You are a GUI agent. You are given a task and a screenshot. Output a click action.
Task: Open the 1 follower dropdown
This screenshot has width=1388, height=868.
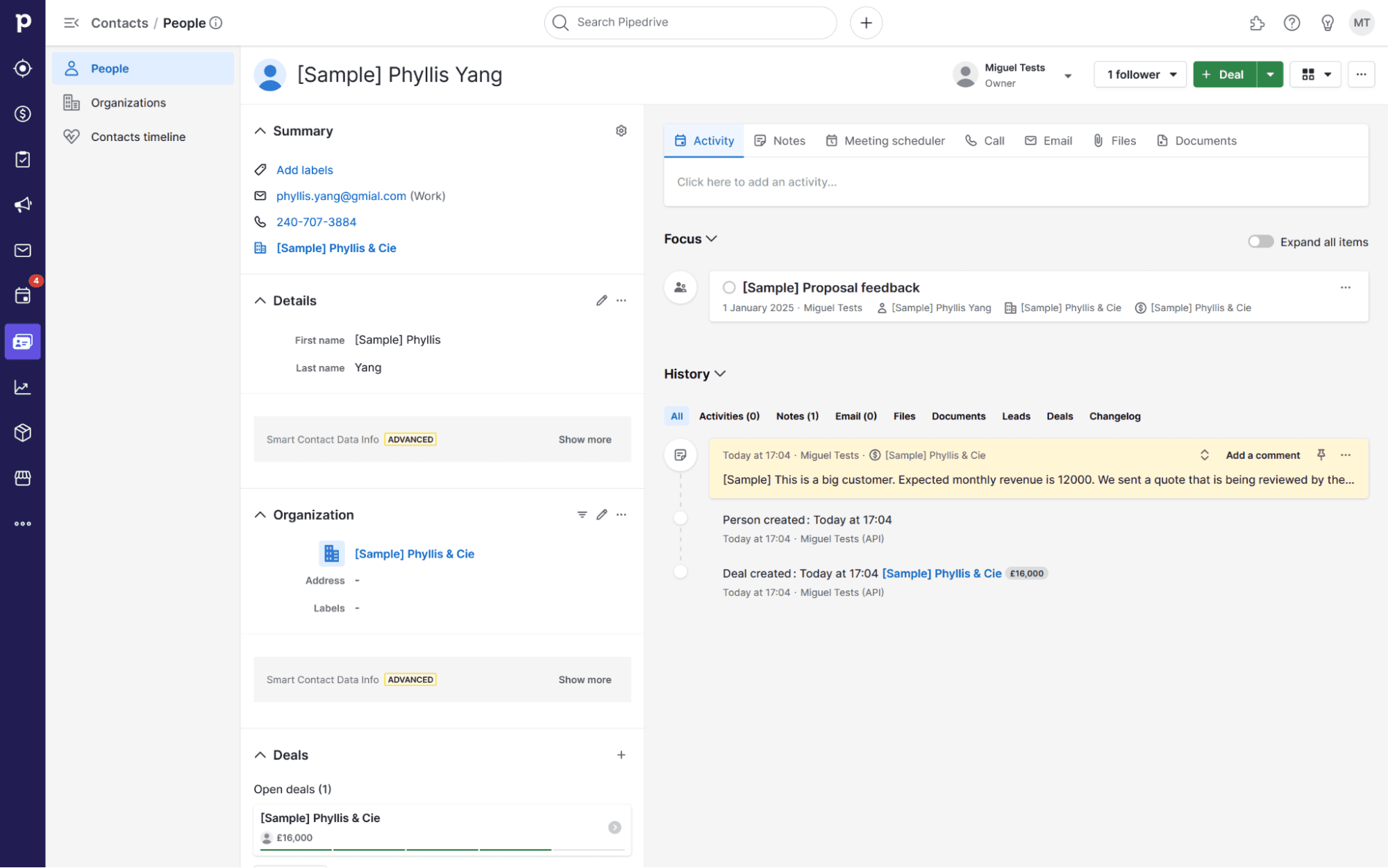click(x=1140, y=74)
